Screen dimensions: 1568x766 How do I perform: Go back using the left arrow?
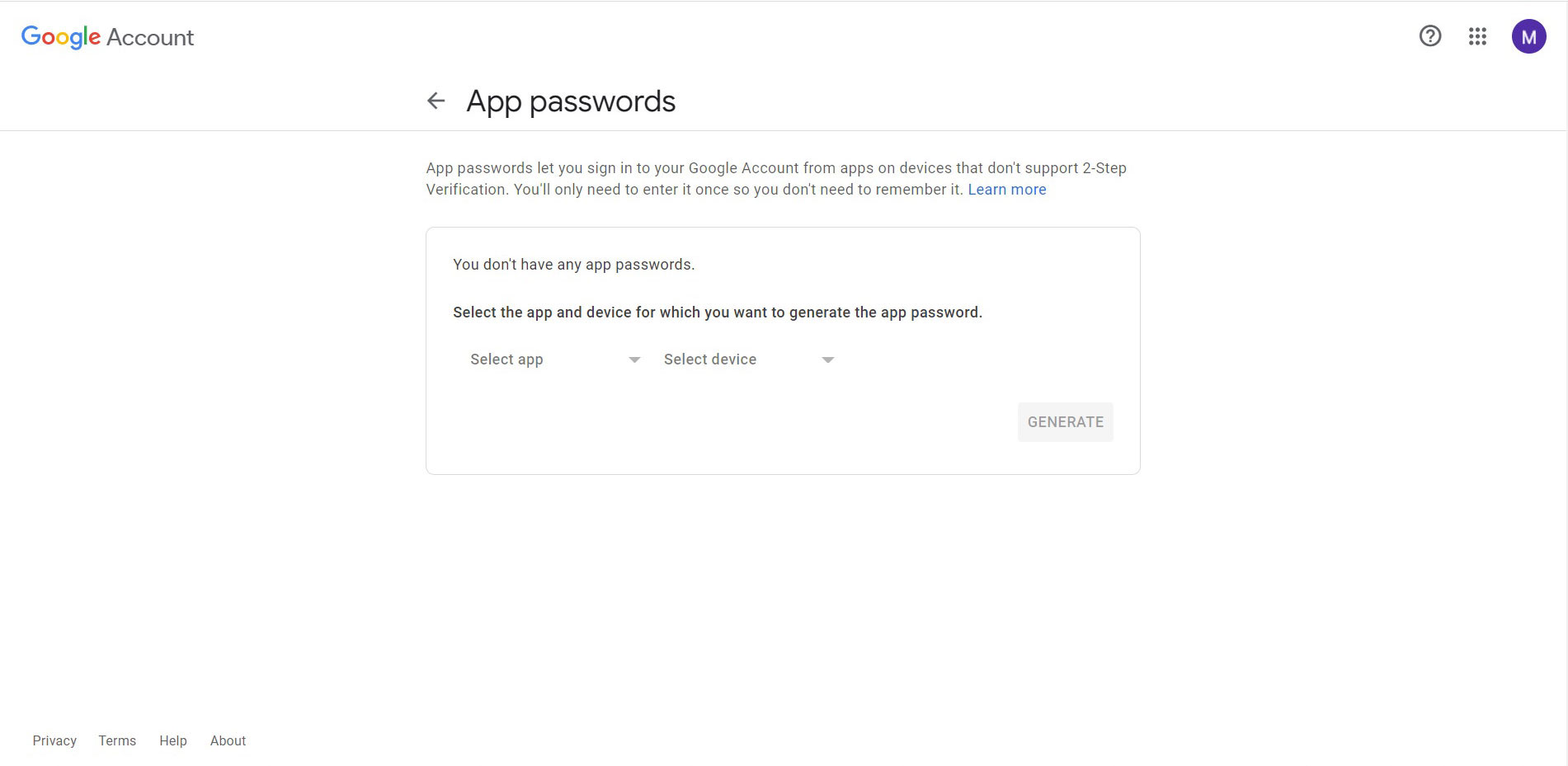[x=436, y=101]
